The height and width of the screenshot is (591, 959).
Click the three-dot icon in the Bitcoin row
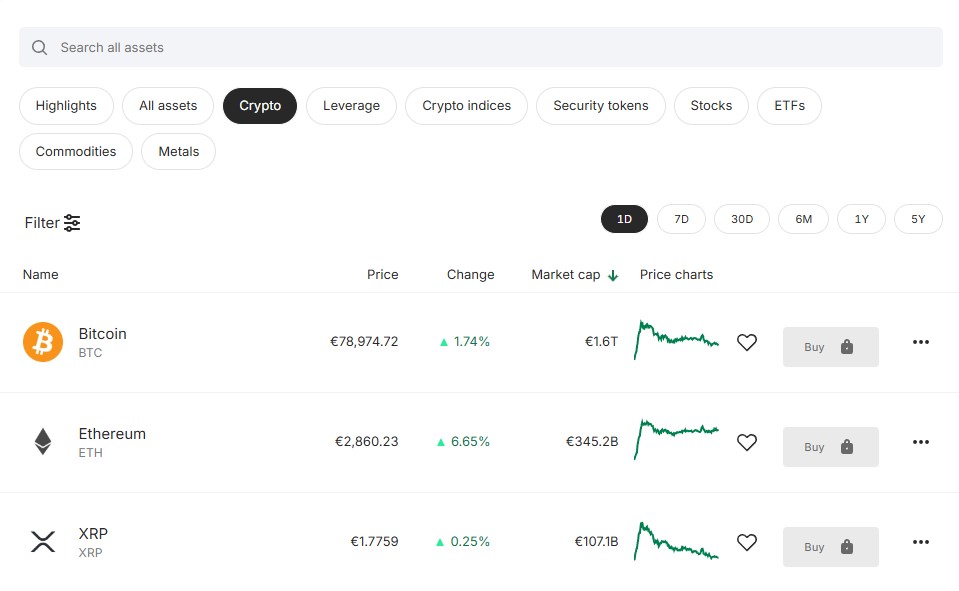coord(920,342)
